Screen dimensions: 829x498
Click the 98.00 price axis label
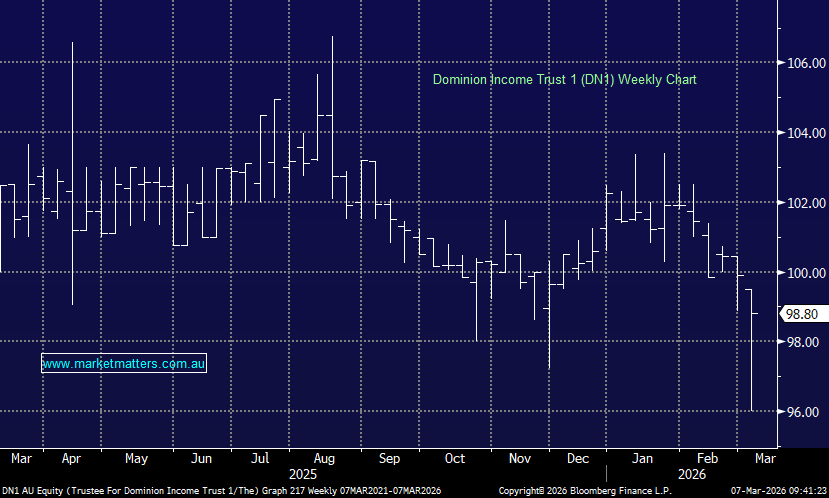coord(805,342)
